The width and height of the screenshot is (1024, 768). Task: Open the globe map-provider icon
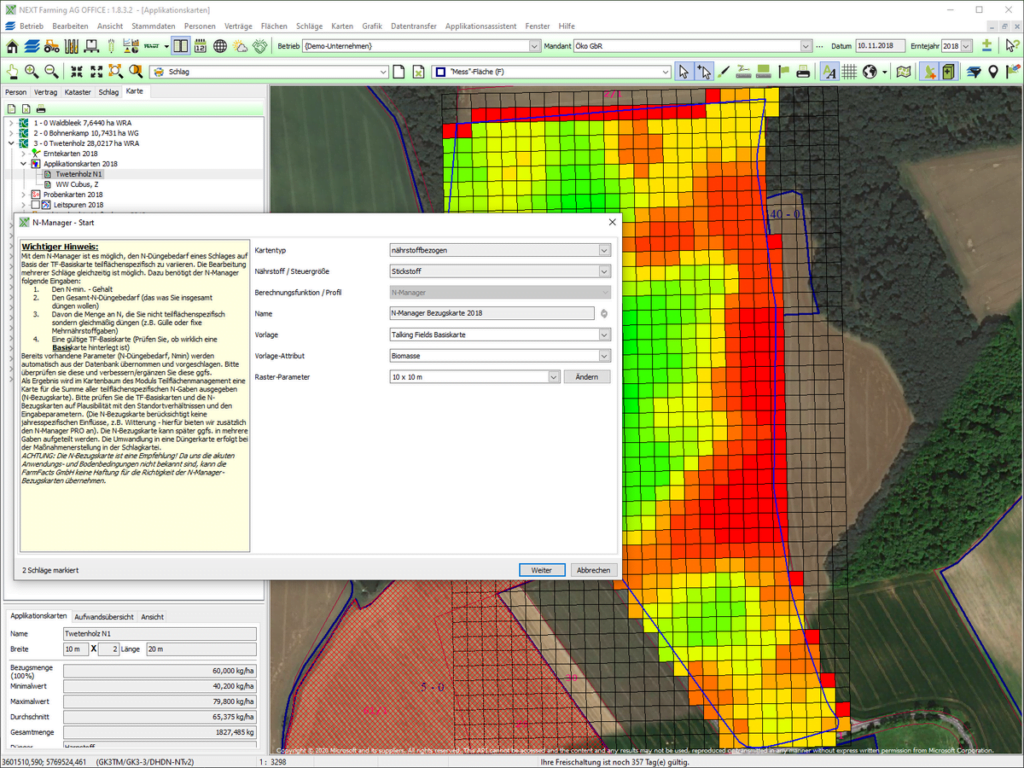tap(870, 70)
